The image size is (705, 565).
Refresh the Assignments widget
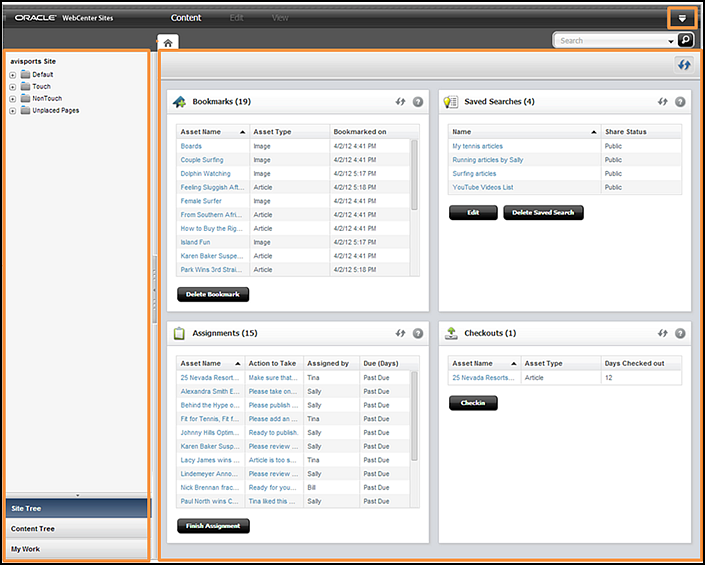(x=400, y=333)
